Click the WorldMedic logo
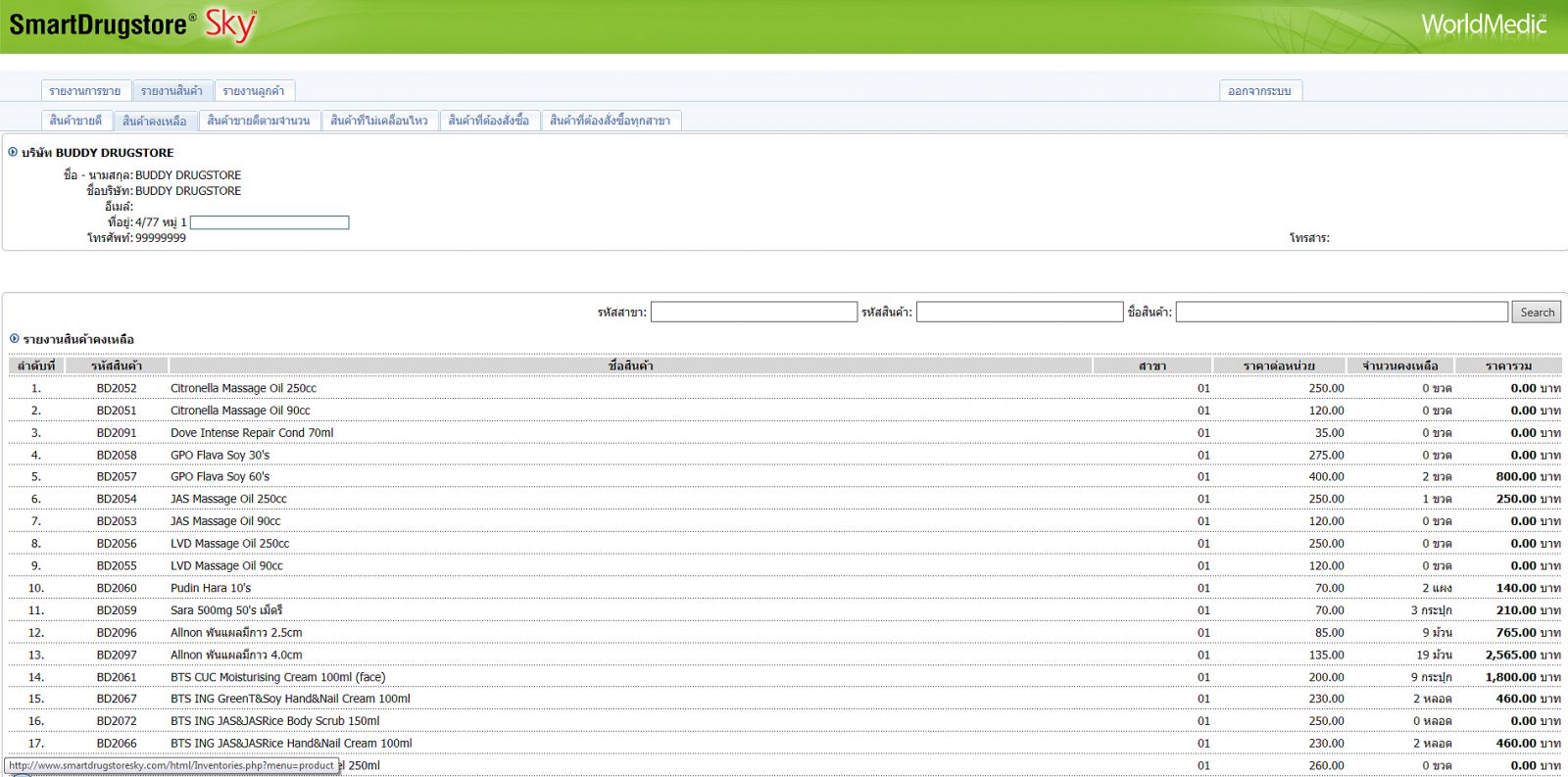Image resolution: width=1568 pixels, height=777 pixels. pos(1484,24)
